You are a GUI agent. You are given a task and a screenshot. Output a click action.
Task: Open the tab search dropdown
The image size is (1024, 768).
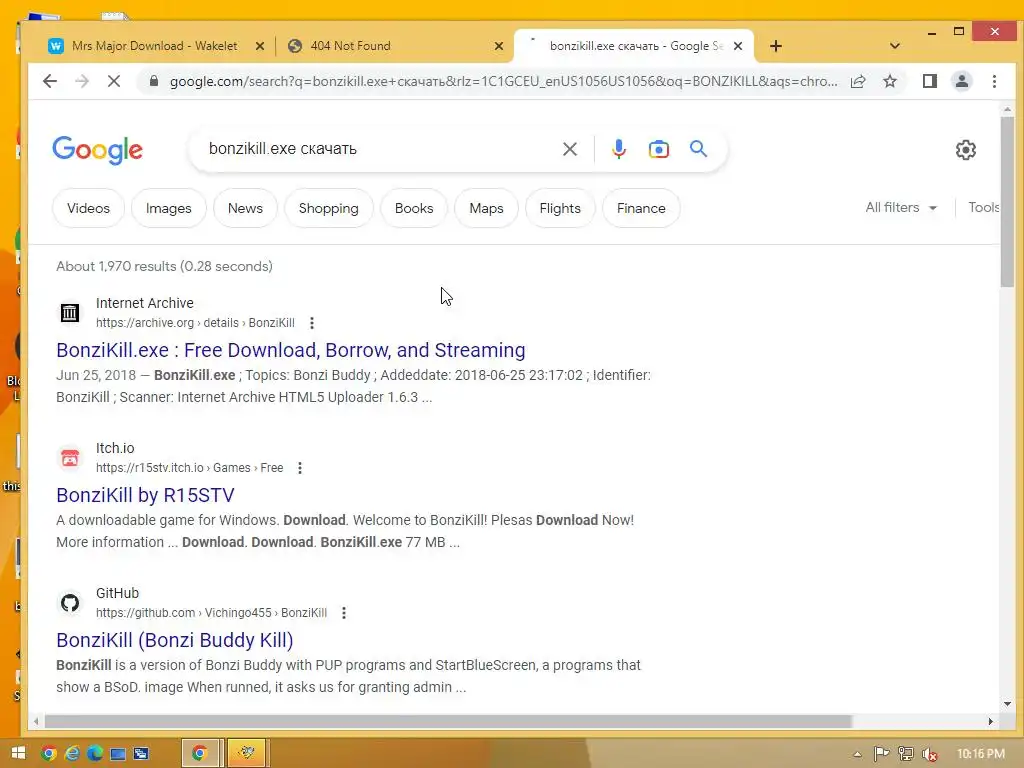895,46
